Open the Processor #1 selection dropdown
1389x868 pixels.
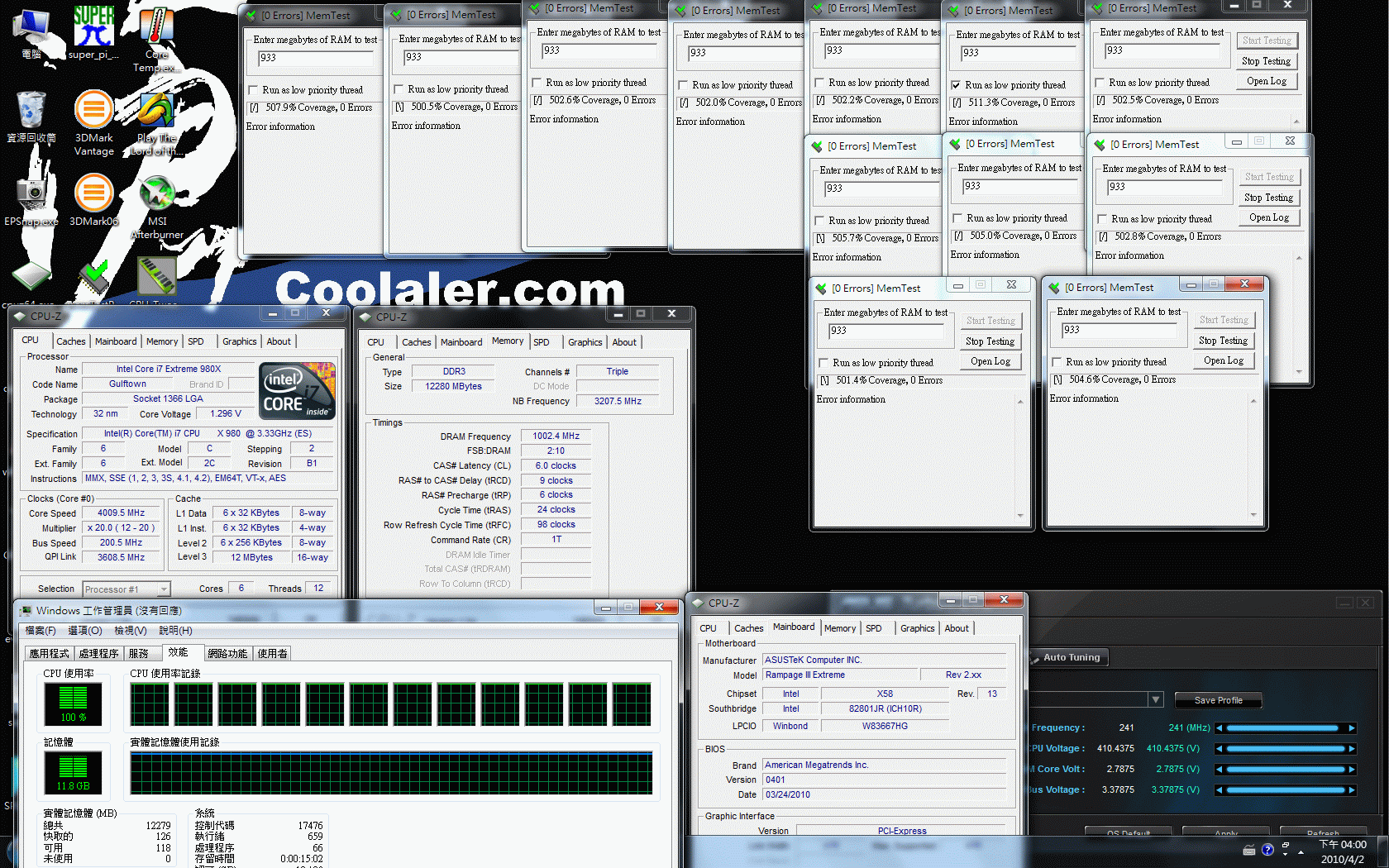click(x=164, y=589)
